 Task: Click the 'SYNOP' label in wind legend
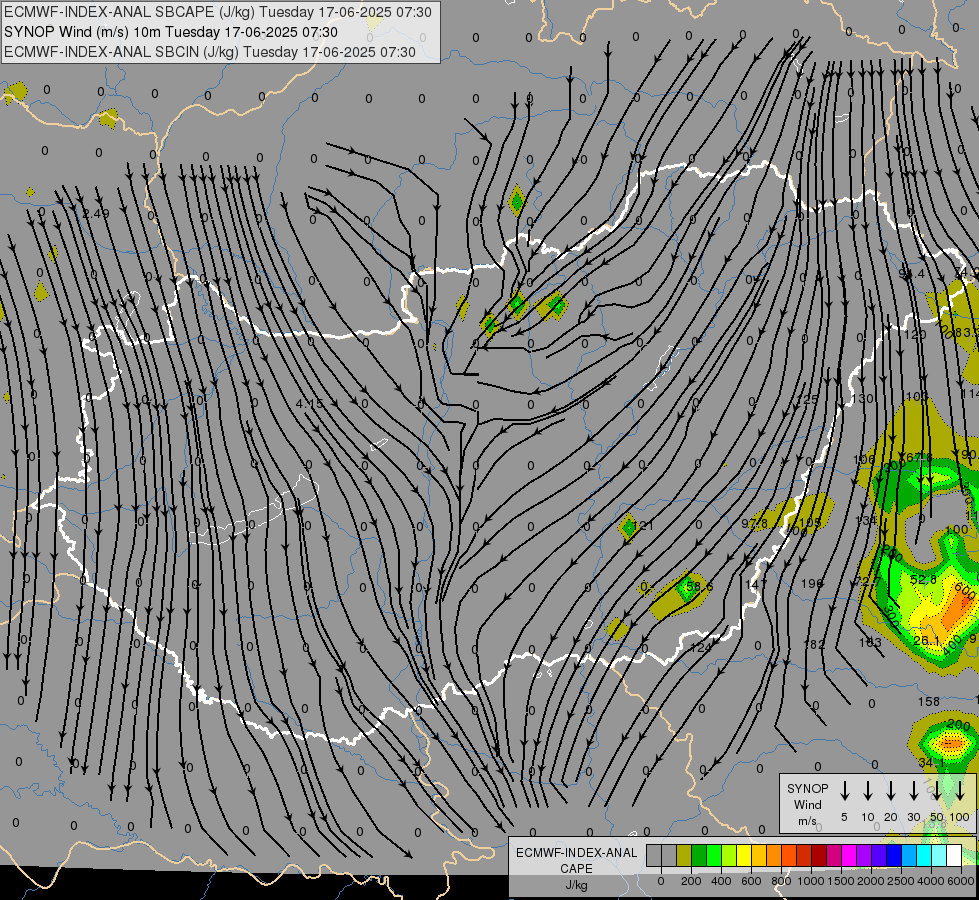(x=807, y=788)
